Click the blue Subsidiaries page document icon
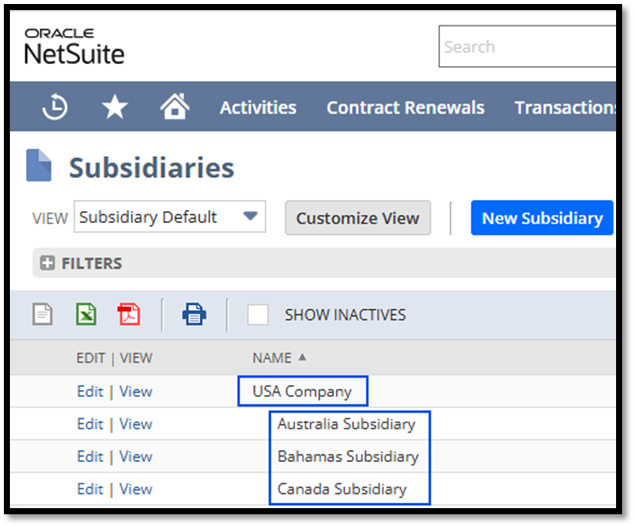Screen dimensions: 635x527 [x=39, y=165]
